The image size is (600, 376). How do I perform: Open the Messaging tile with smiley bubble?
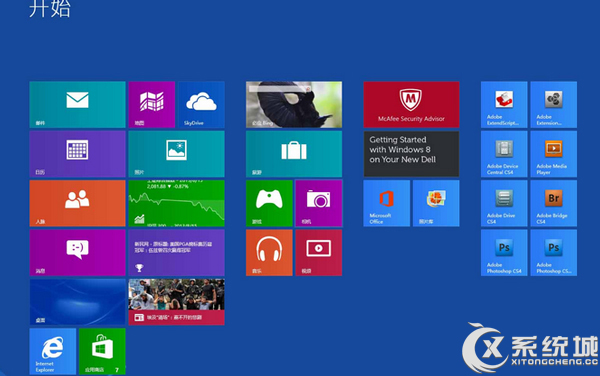tap(77, 252)
